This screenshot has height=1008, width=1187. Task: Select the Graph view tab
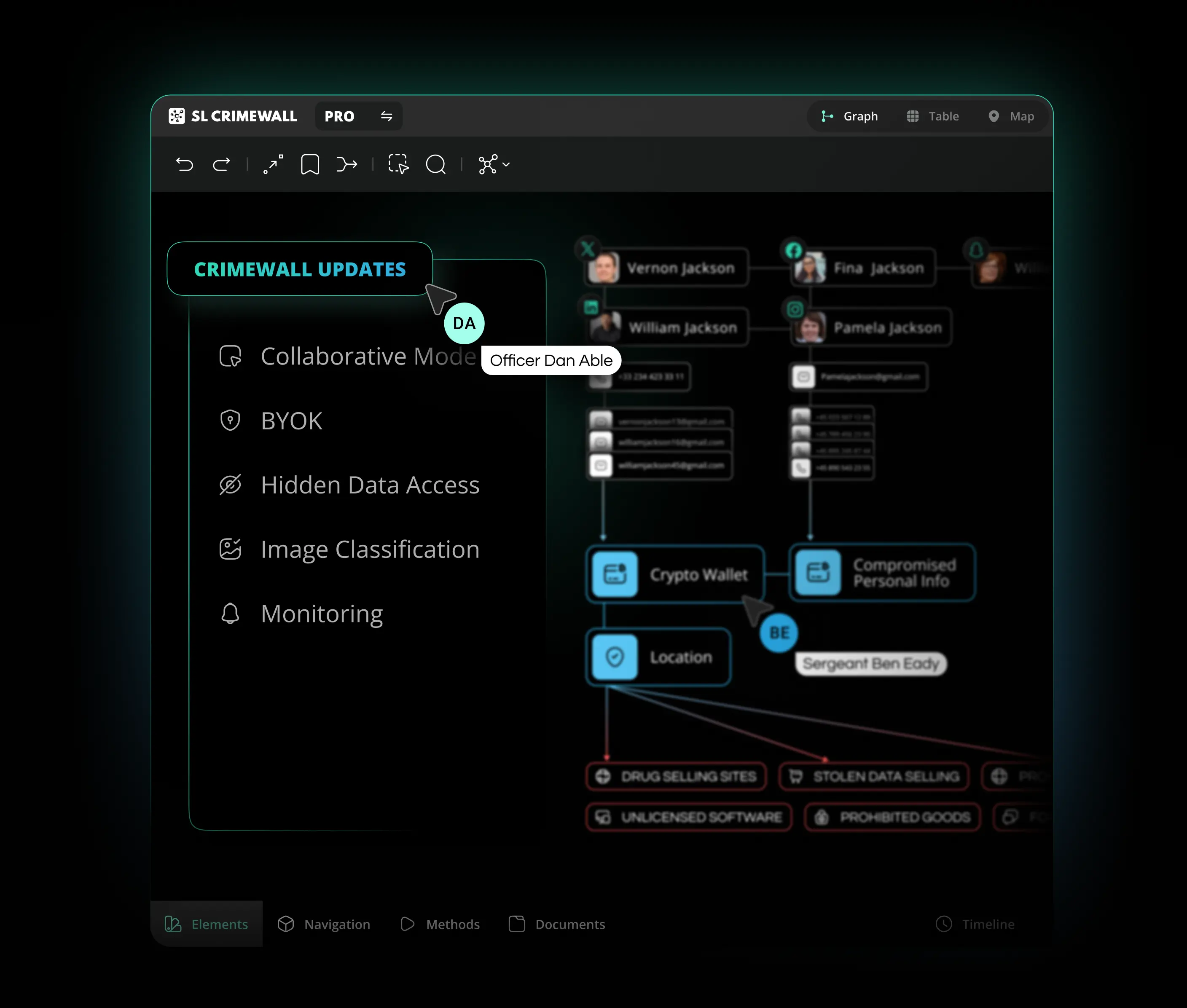850,116
